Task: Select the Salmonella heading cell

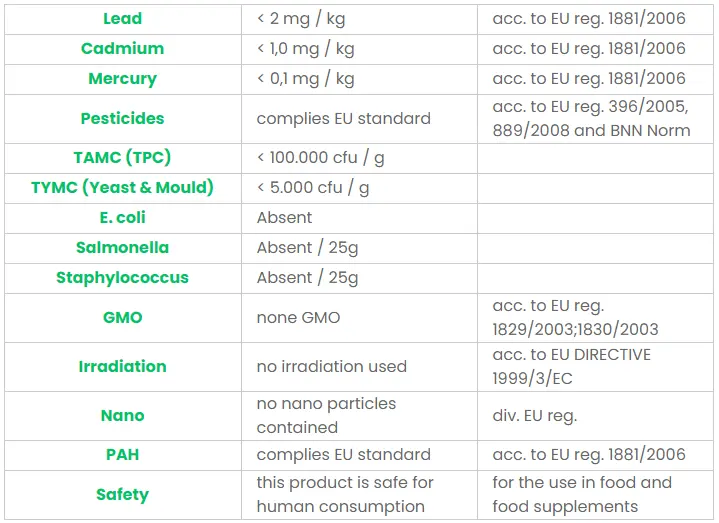Action: coord(122,247)
